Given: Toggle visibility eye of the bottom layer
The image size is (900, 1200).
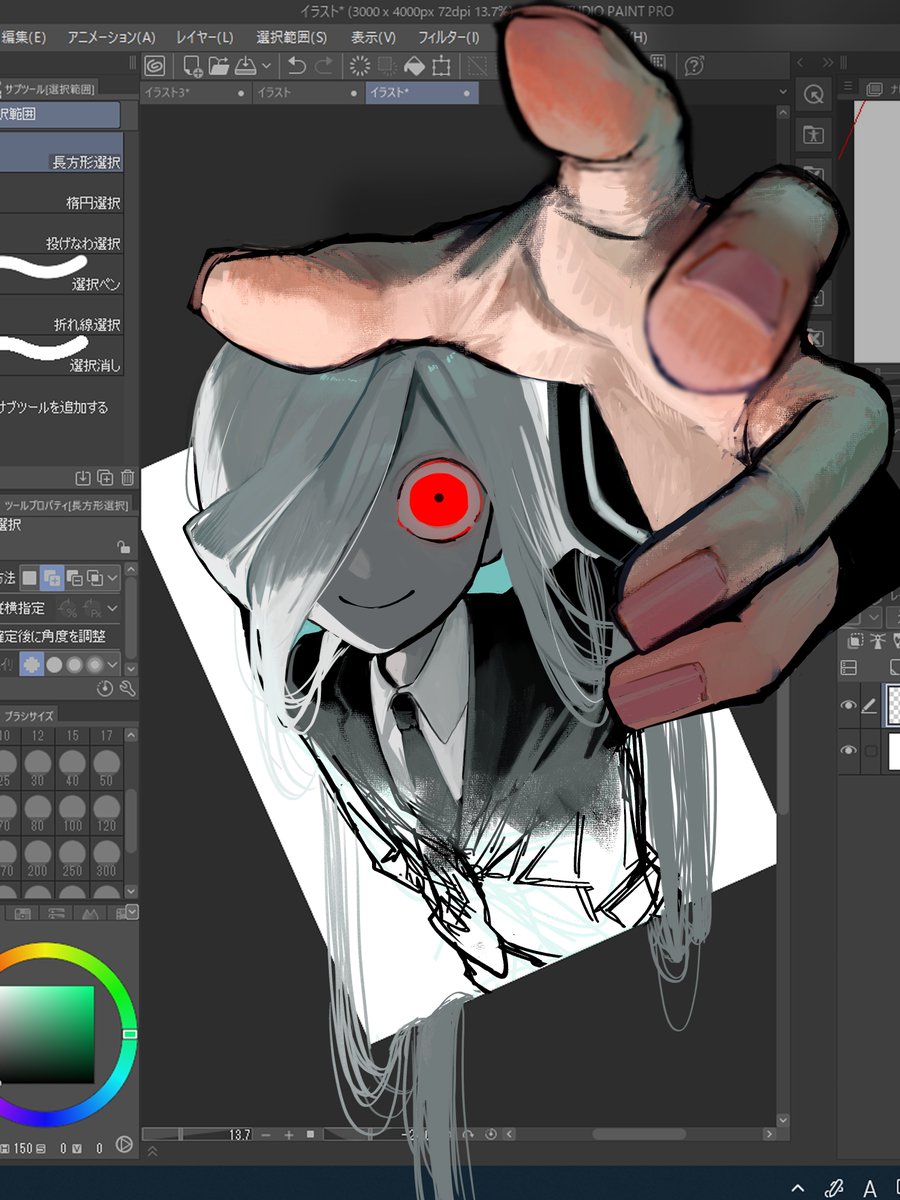Looking at the screenshot, I should point(848,751).
